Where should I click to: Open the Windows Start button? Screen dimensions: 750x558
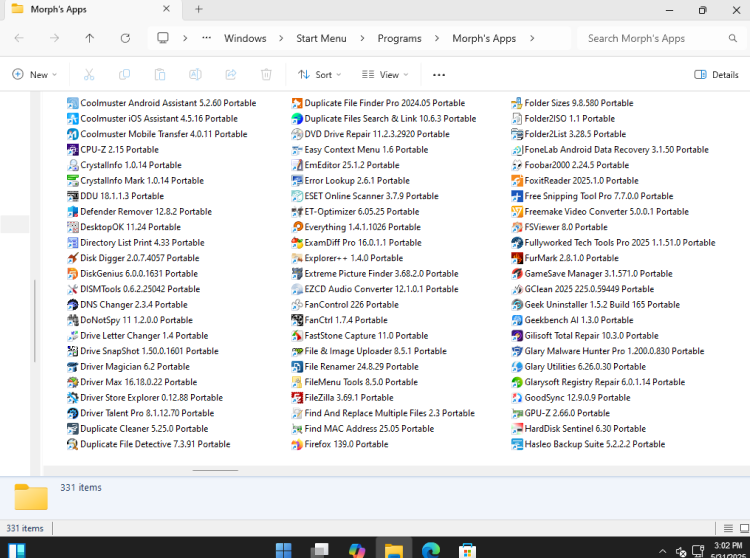284,550
